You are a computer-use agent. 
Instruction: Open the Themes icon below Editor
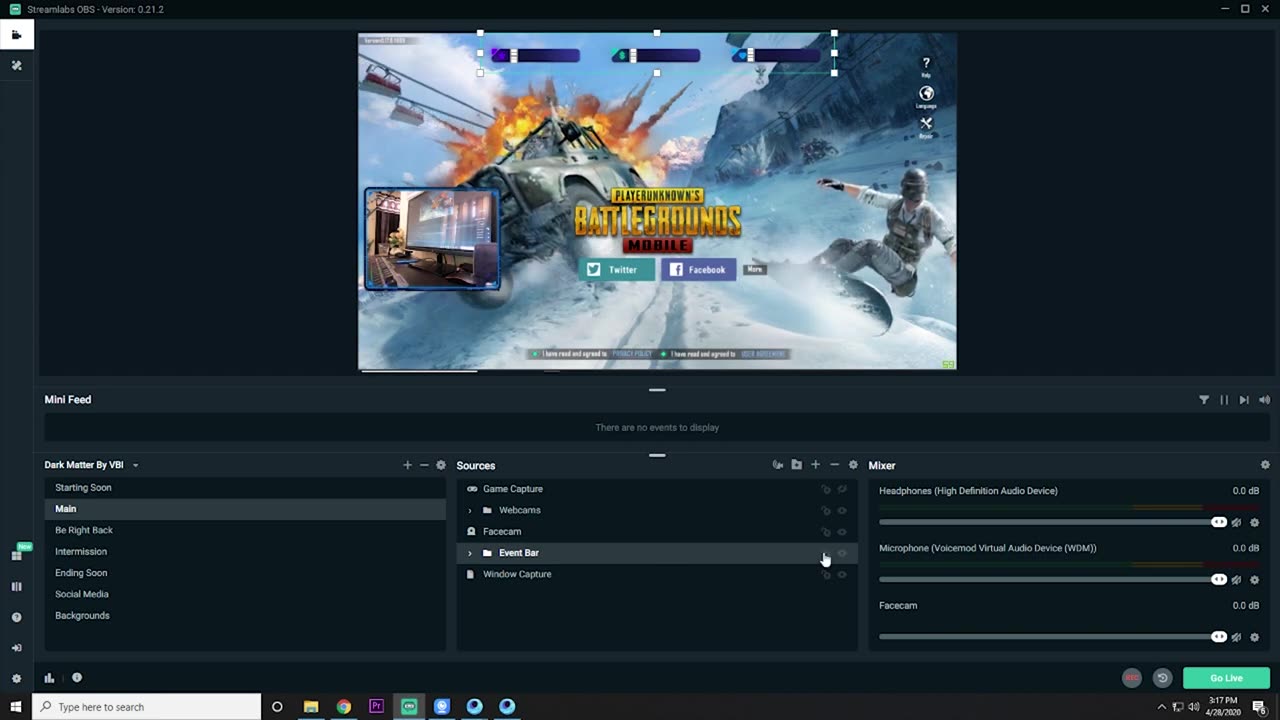(16, 65)
